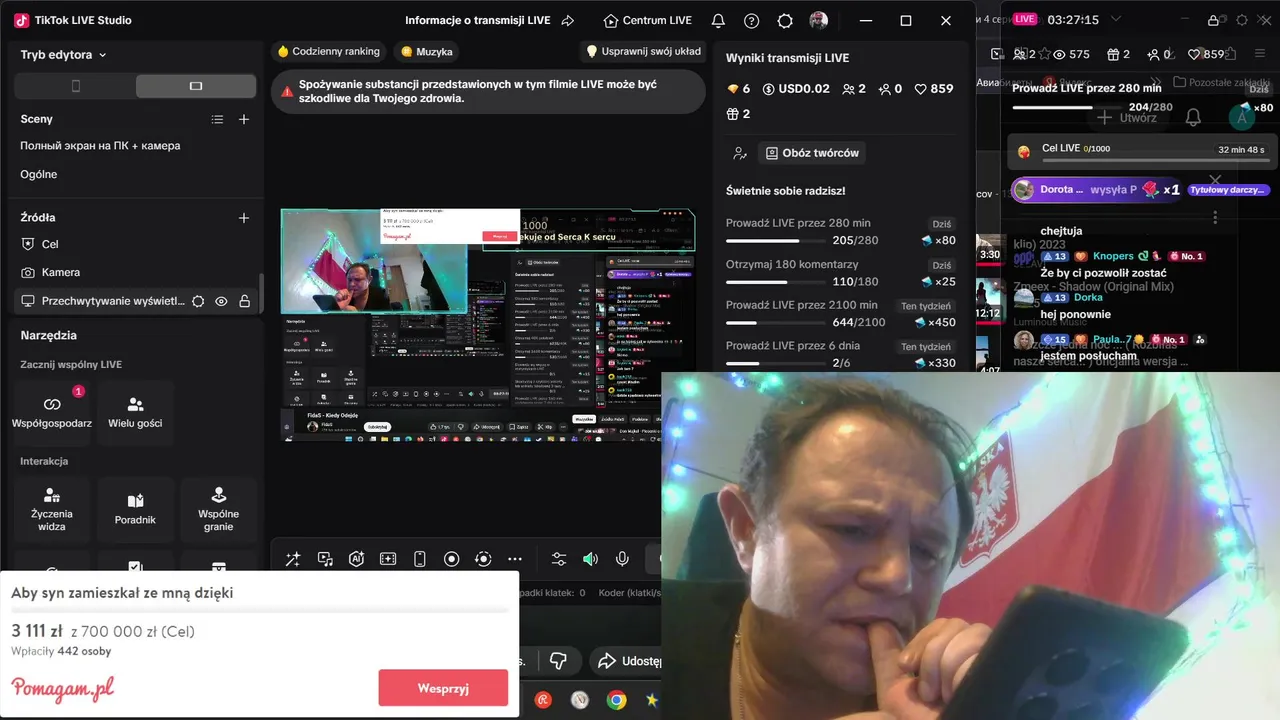The image size is (1280, 720).
Task: Switch to portrait orientation layout
Action: [76, 86]
